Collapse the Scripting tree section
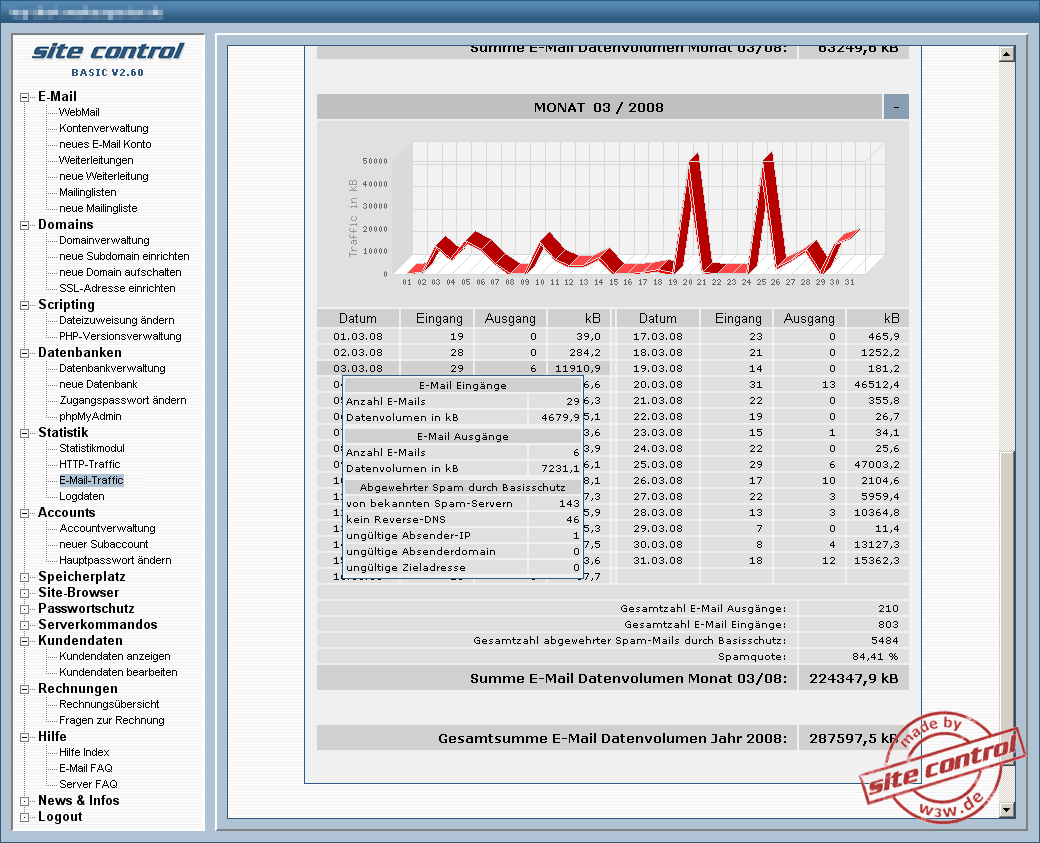 25,305
